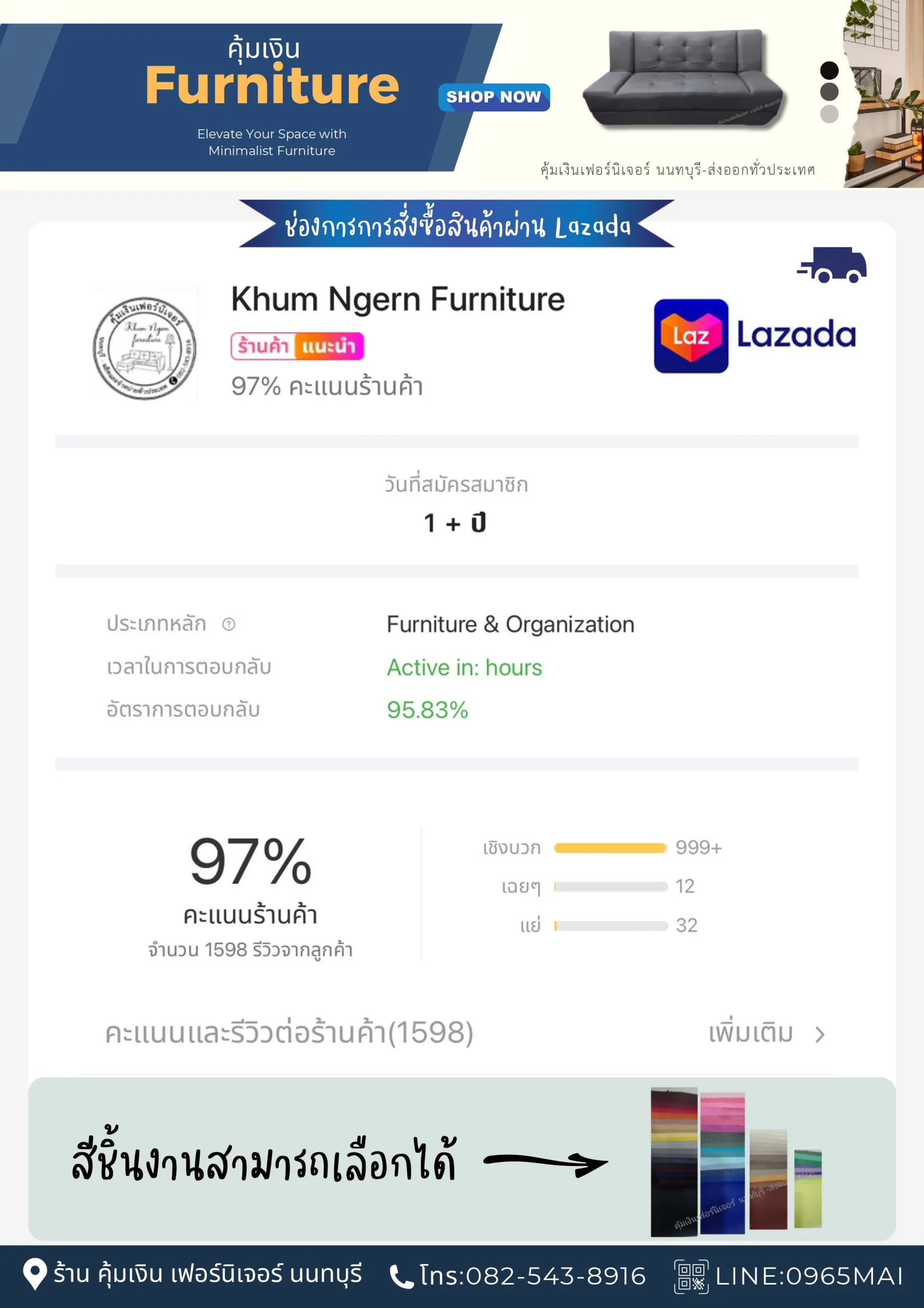This screenshot has width=924, height=1308.
Task: Click the LINE QR code icon
Action: (691, 1277)
